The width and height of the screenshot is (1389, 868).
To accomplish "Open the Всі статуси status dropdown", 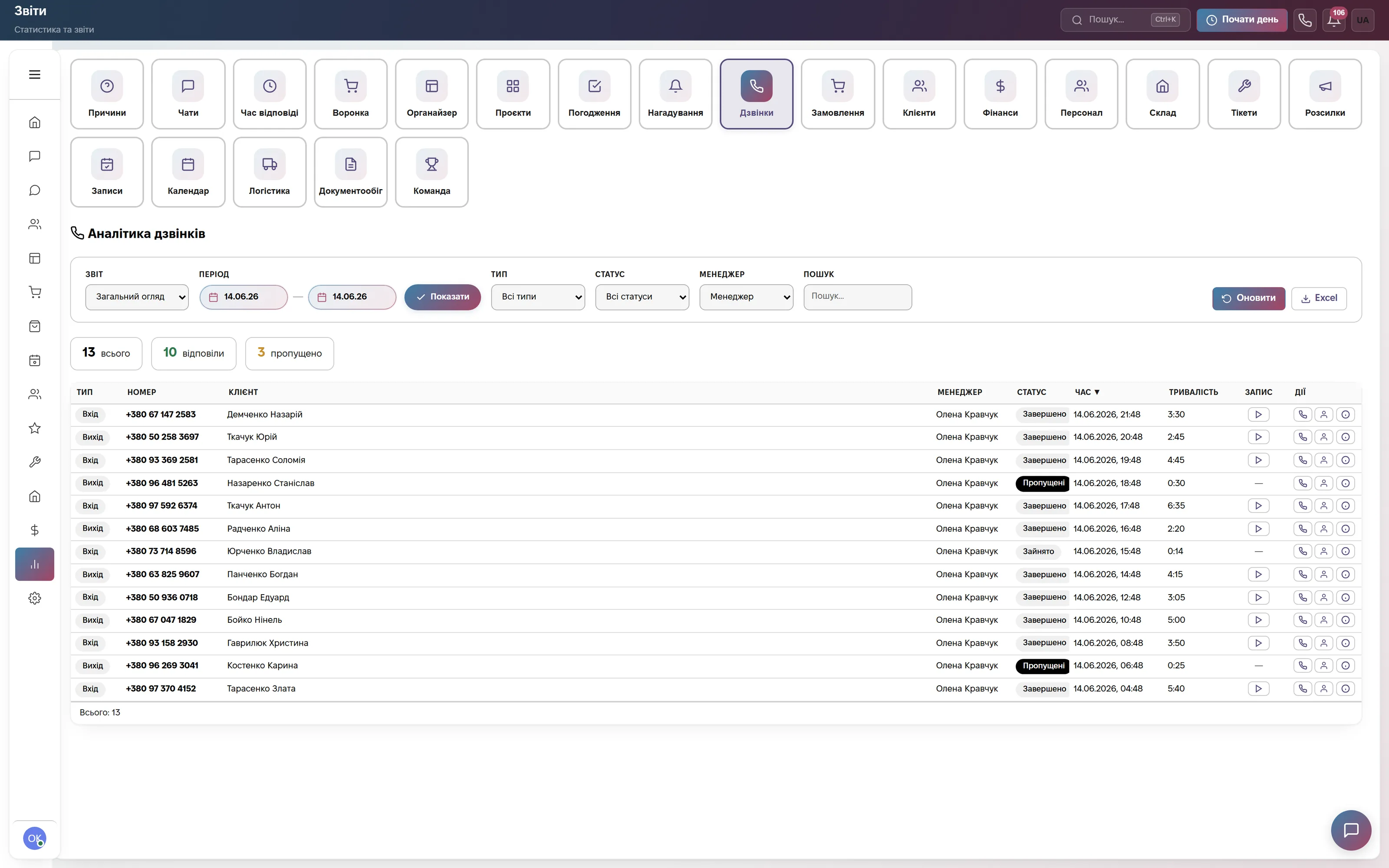I will (642, 297).
